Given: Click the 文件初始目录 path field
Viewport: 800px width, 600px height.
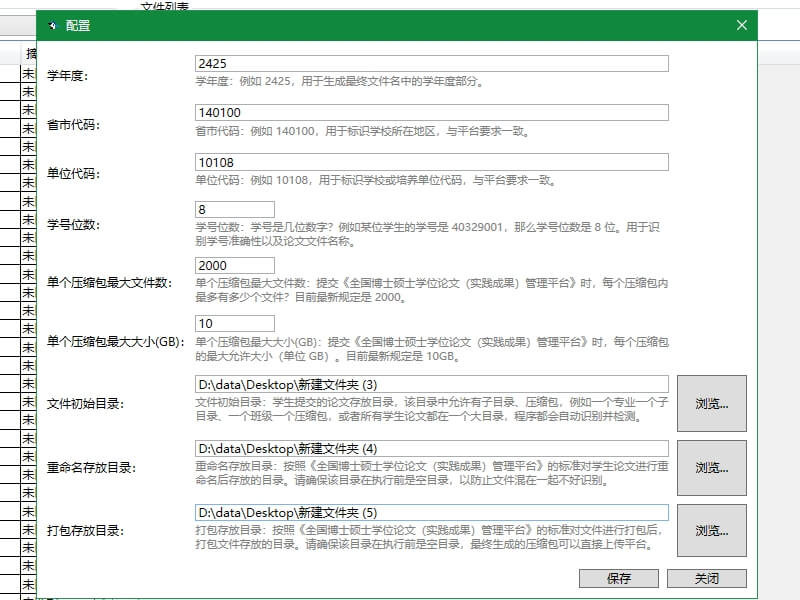Looking at the screenshot, I should [430, 383].
